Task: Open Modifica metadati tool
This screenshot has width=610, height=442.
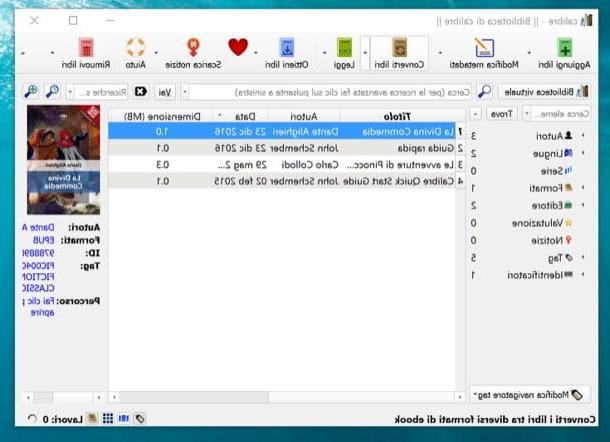Action: tap(484, 48)
